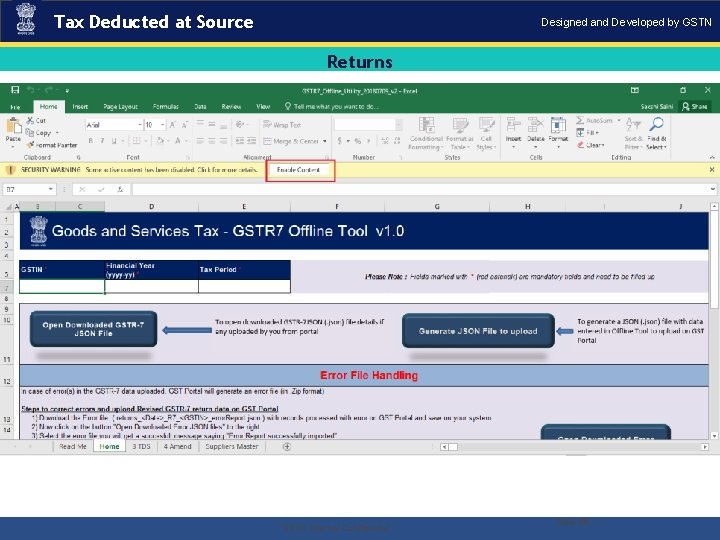Viewport: 720px width, 540px height.
Task: Open Conditional Formatting
Action: (x=426, y=133)
